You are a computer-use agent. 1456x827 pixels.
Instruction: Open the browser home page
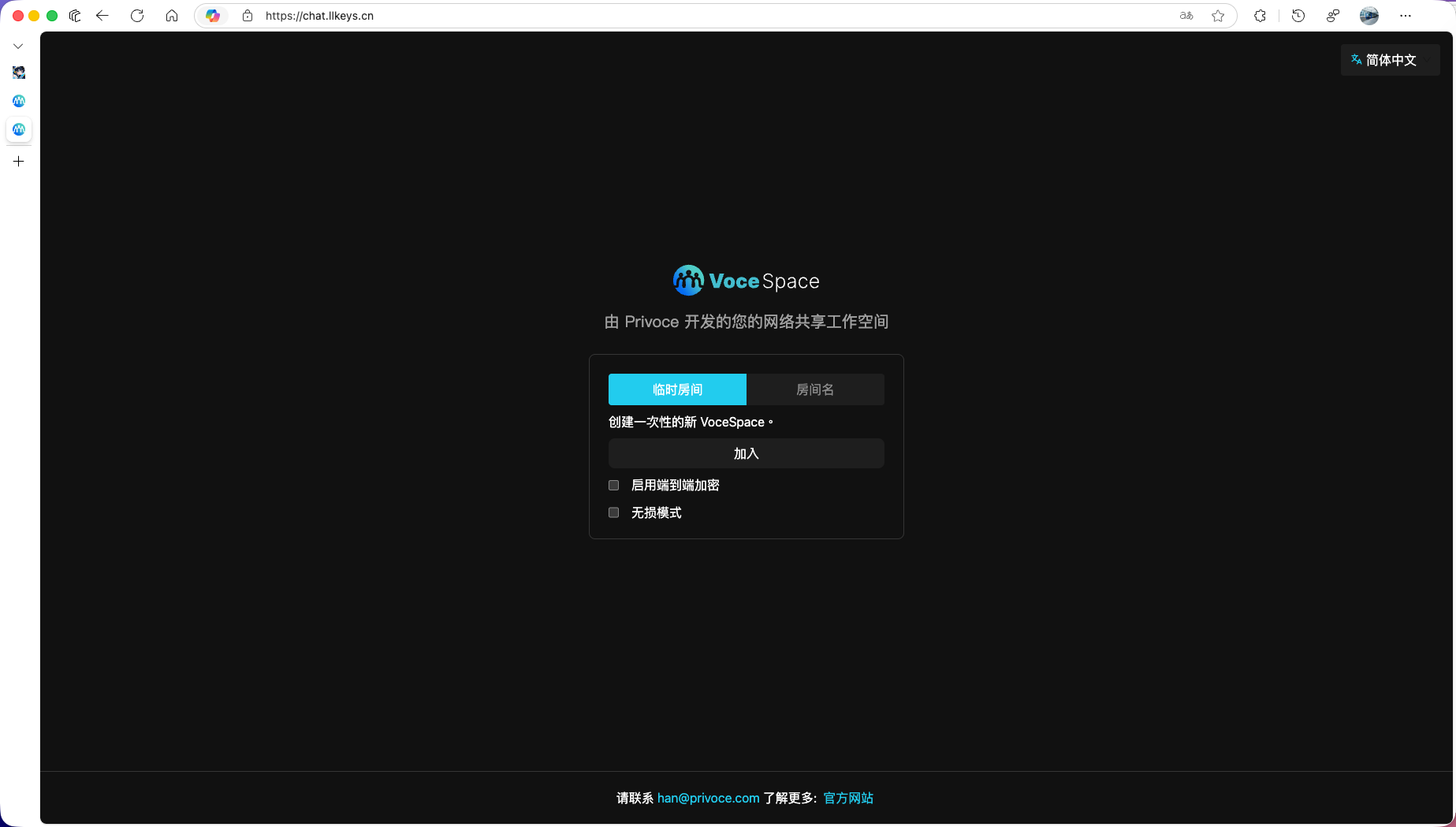coord(172,16)
